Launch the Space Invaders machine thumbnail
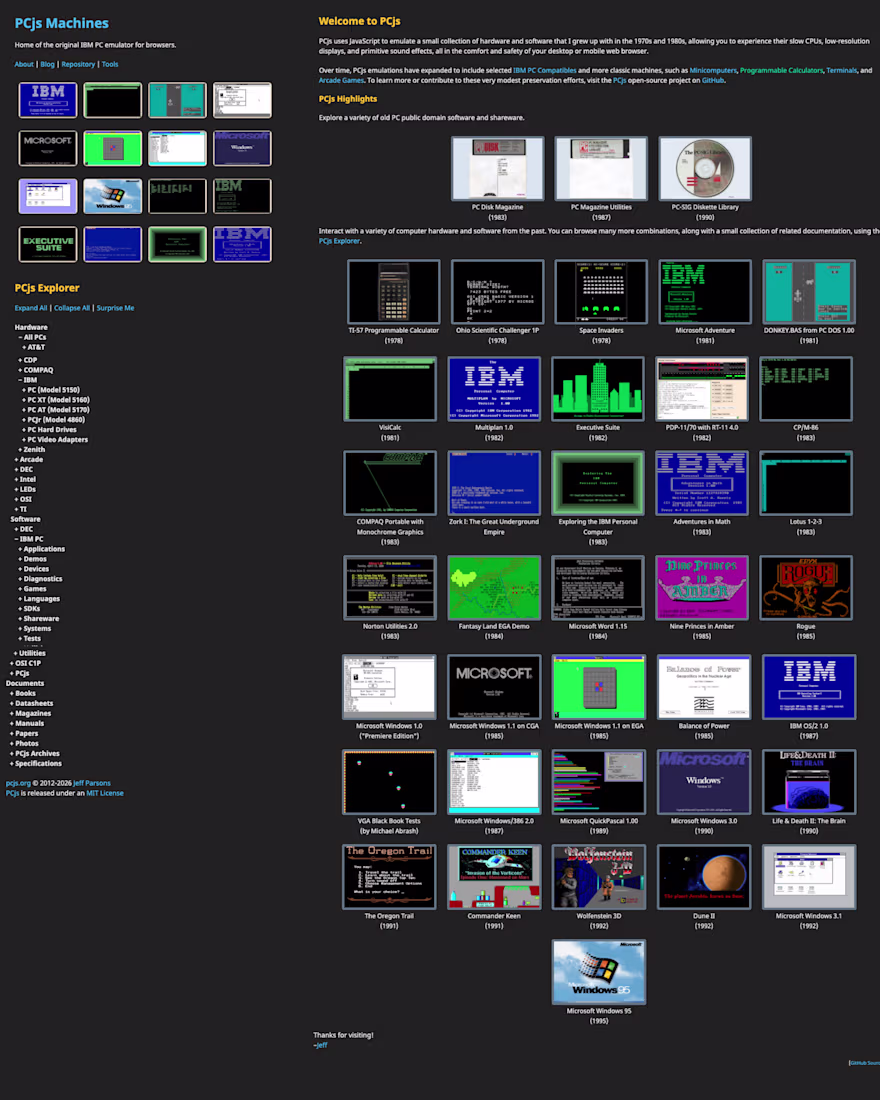Viewport: 880px width, 1100px height. point(601,292)
